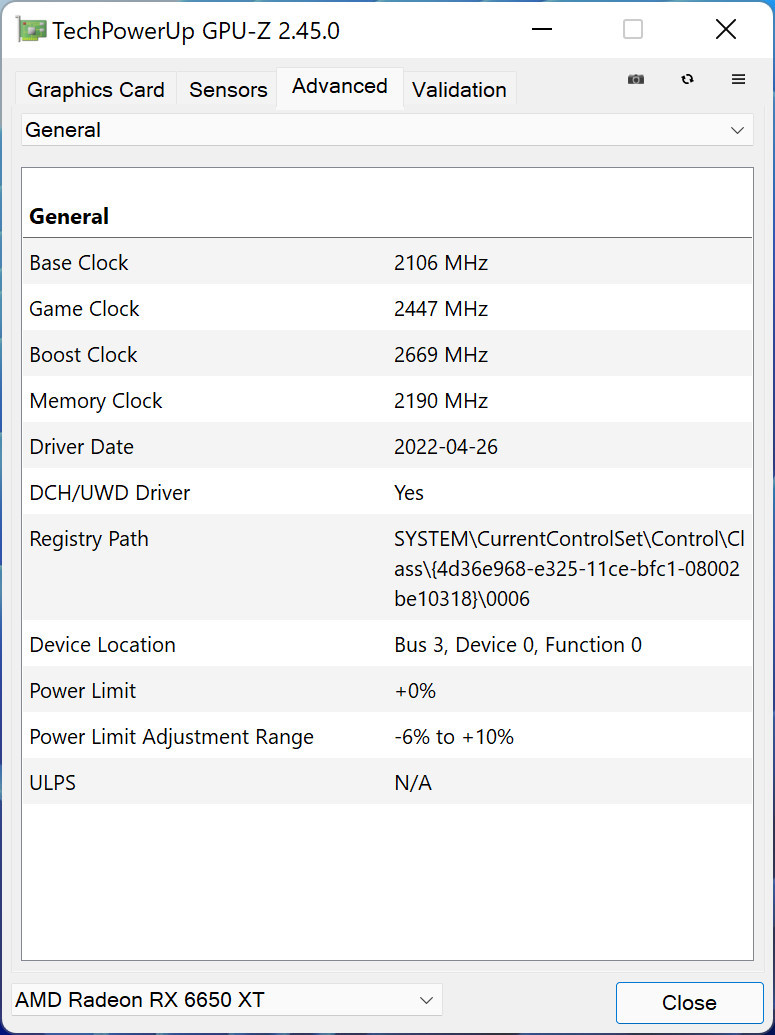Click the ULPS N/A value
Viewport: 775px width, 1035px height.
[413, 784]
